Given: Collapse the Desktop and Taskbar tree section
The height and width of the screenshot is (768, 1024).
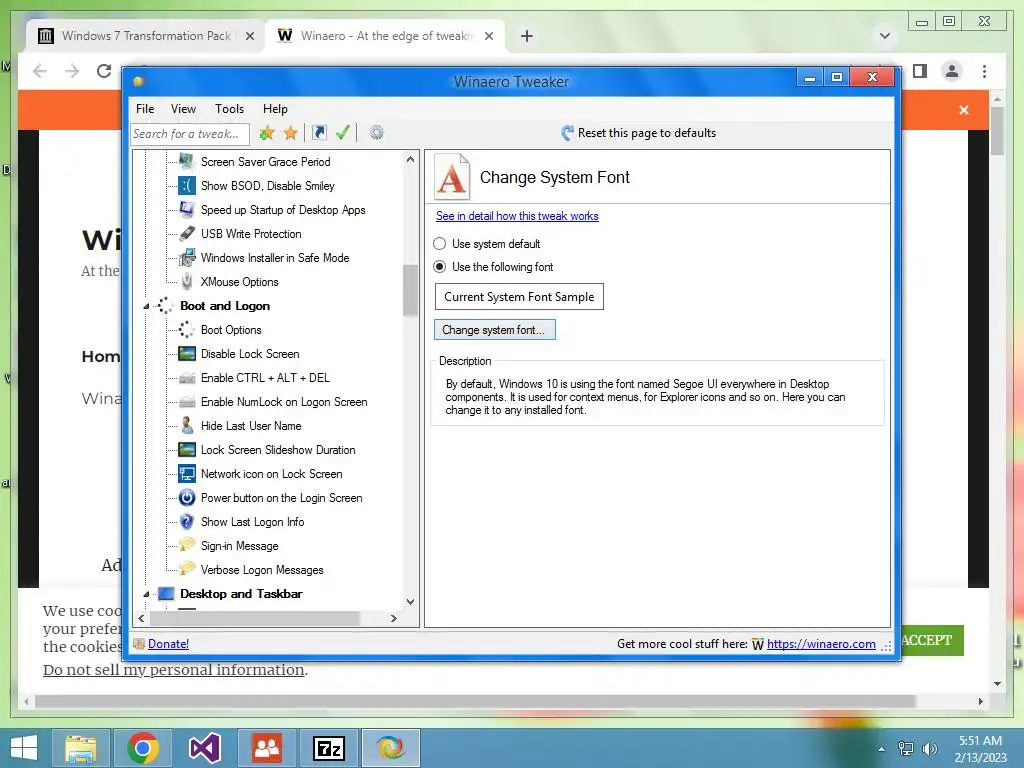Looking at the screenshot, I should click(146, 594).
